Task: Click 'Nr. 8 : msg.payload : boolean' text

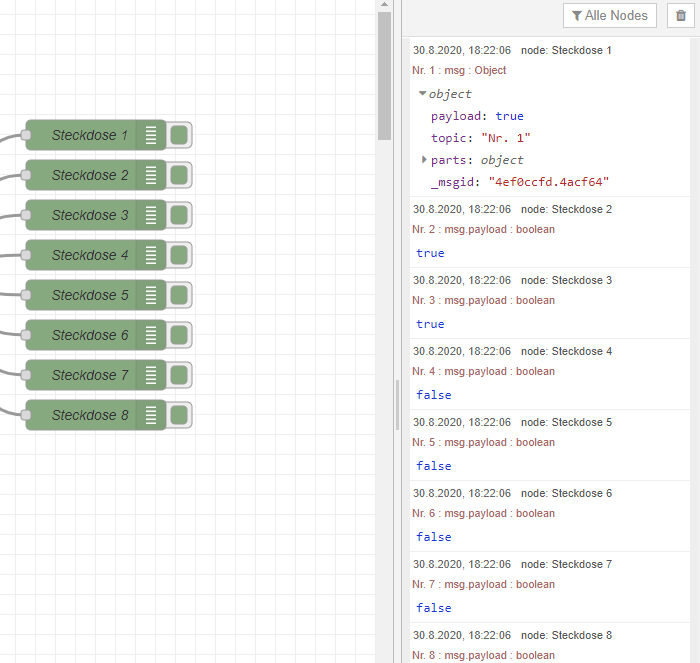Action: tap(483, 655)
